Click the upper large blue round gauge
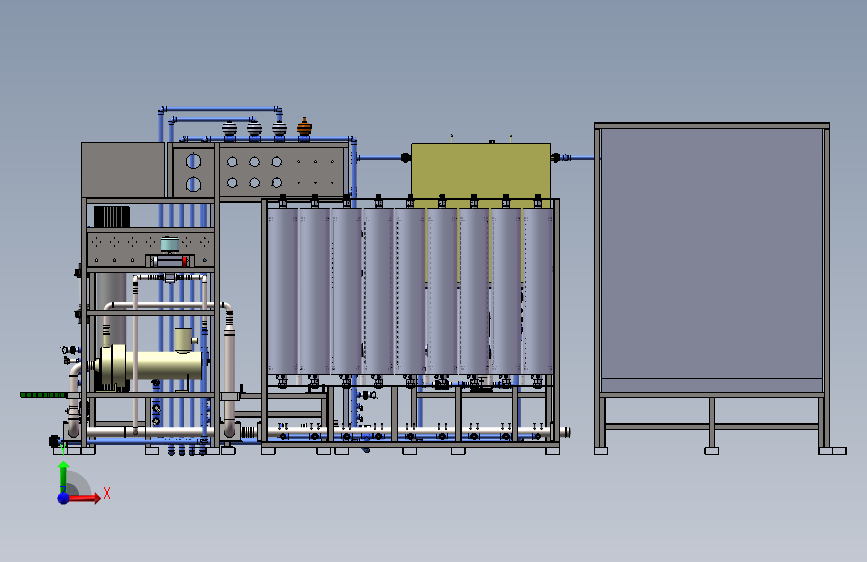867x562 pixels. pyautogui.click(x=193, y=161)
